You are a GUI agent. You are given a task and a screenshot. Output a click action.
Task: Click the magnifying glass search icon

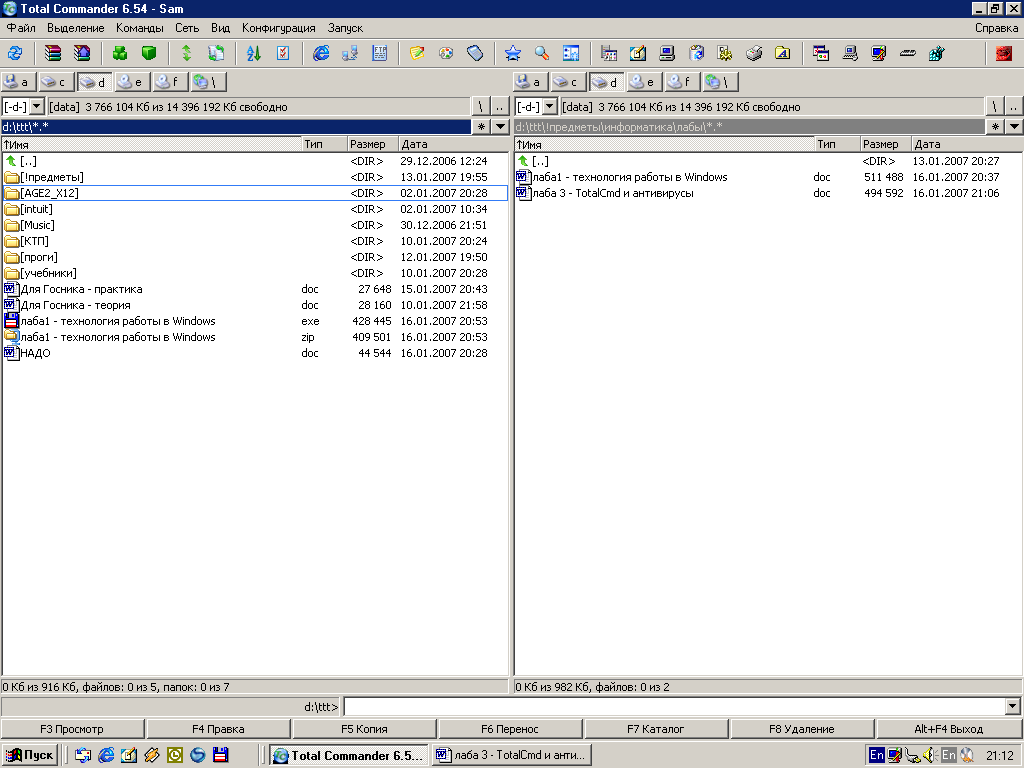pos(542,53)
